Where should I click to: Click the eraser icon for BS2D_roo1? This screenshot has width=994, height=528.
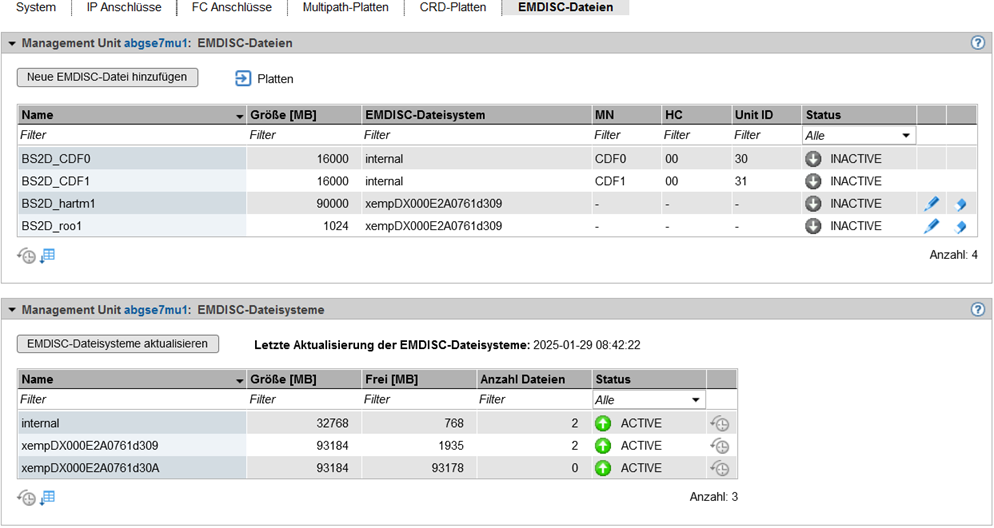coord(961,227)
